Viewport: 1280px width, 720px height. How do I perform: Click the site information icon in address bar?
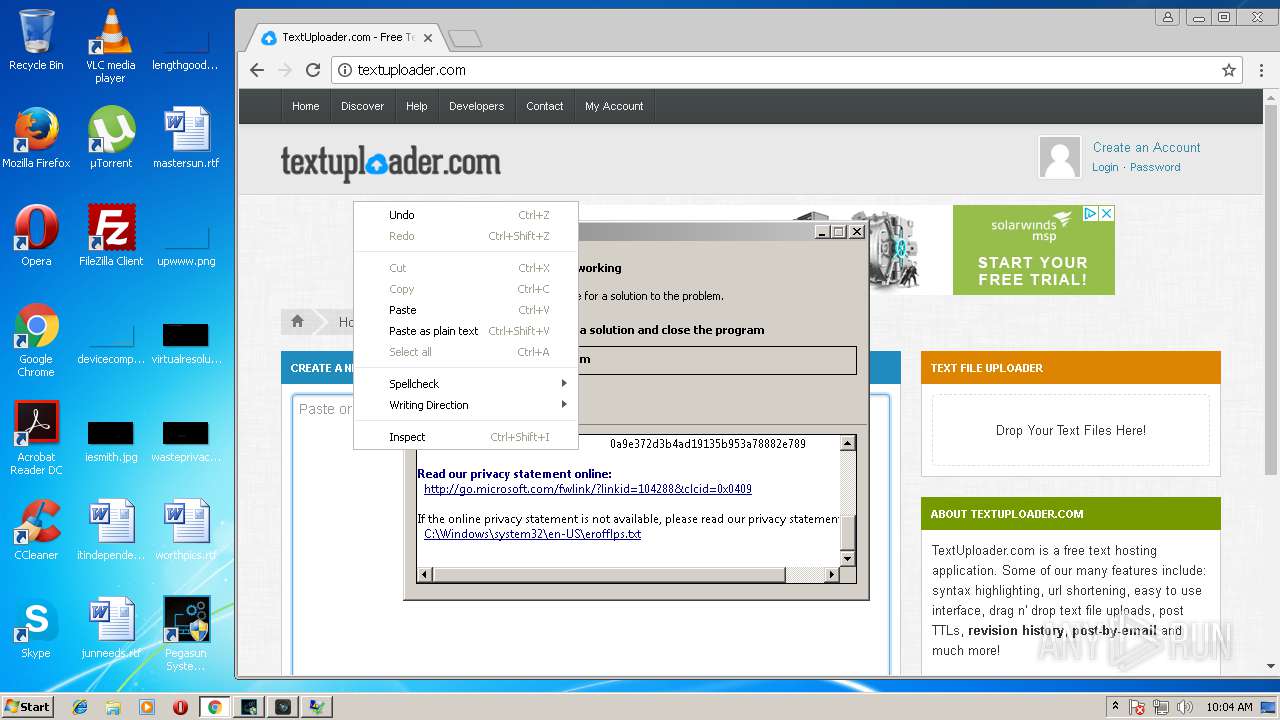[345, 70]
